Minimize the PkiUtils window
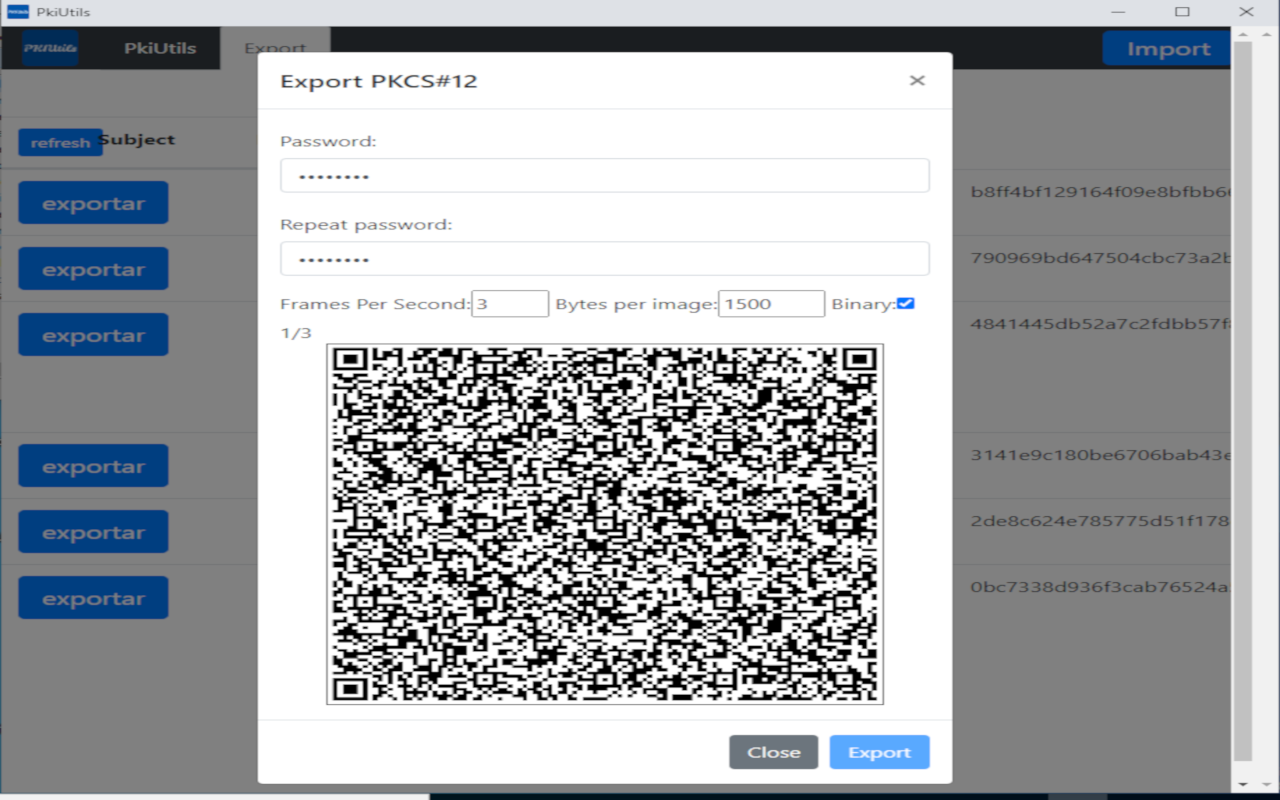Viewport: 1280px width, 800px height. (x=1118, y=12)
